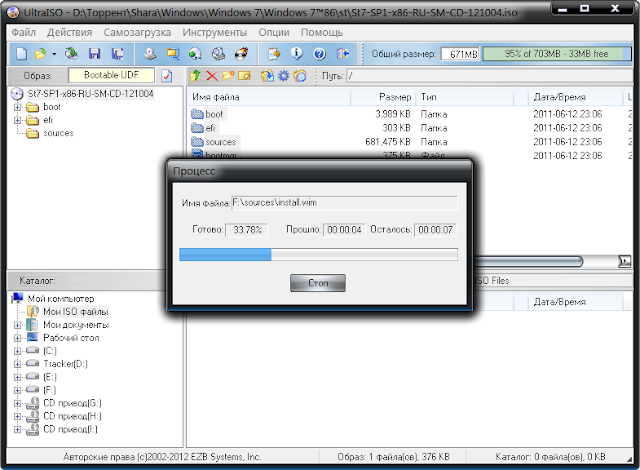The height and width of the screenshot is (470, 640).
Task: Expand the Tracker(D:) drive node
Action: tap(17, 364)
